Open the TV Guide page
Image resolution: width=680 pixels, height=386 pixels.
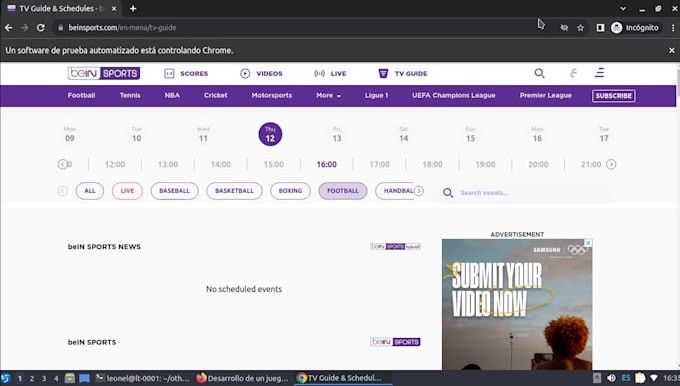pyautogui.click(x=403, y=74)
